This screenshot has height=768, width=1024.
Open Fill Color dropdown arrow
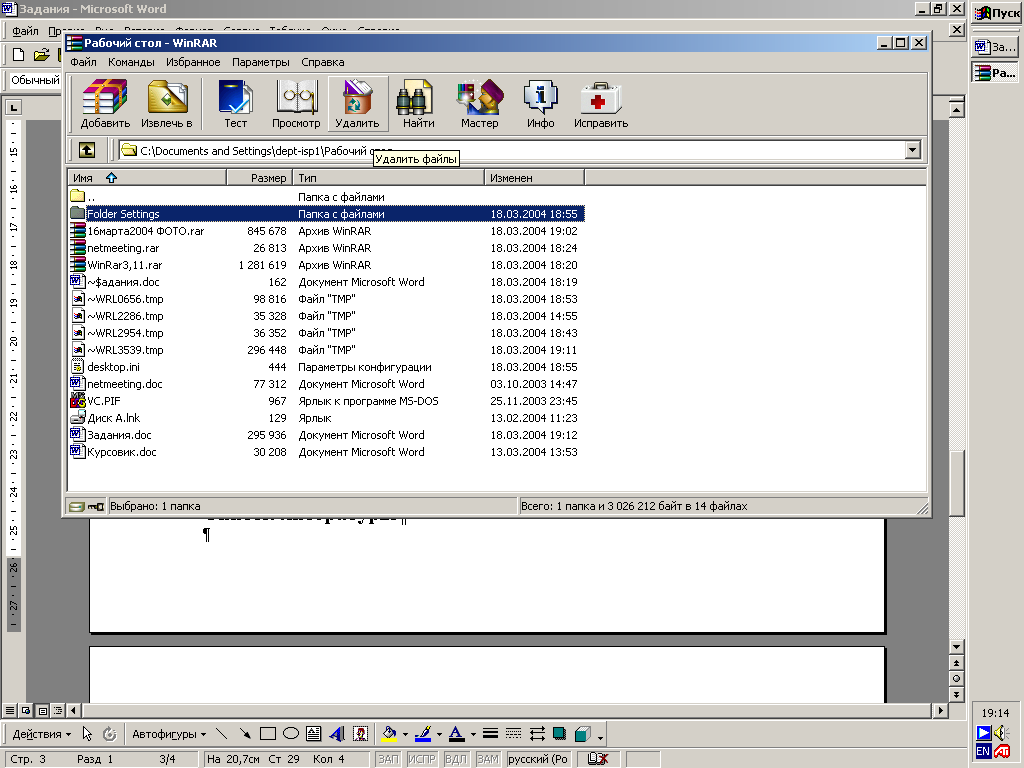coord(405,735)
